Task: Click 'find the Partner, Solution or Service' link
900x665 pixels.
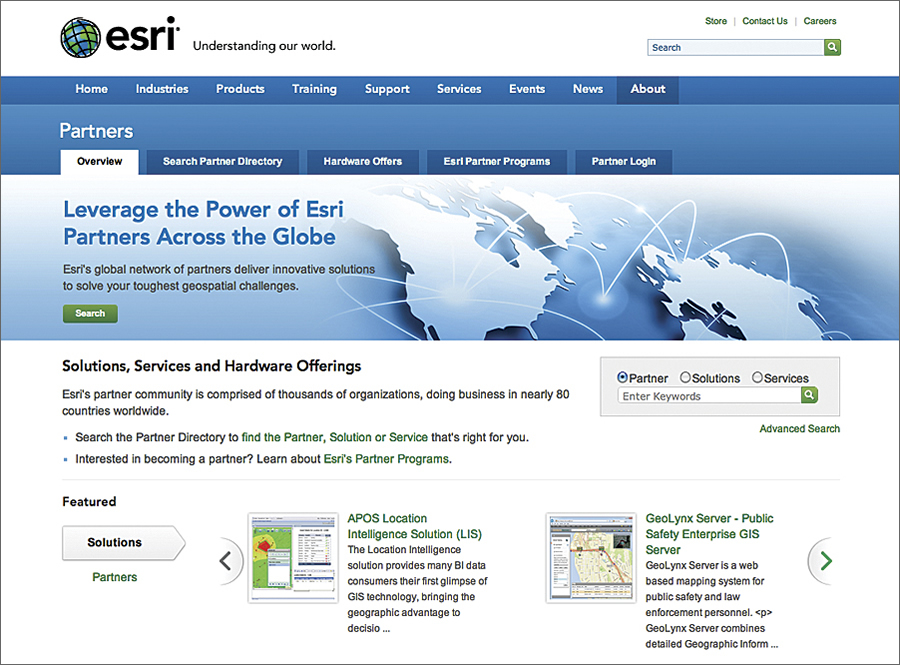Action: tap(335, 437)
